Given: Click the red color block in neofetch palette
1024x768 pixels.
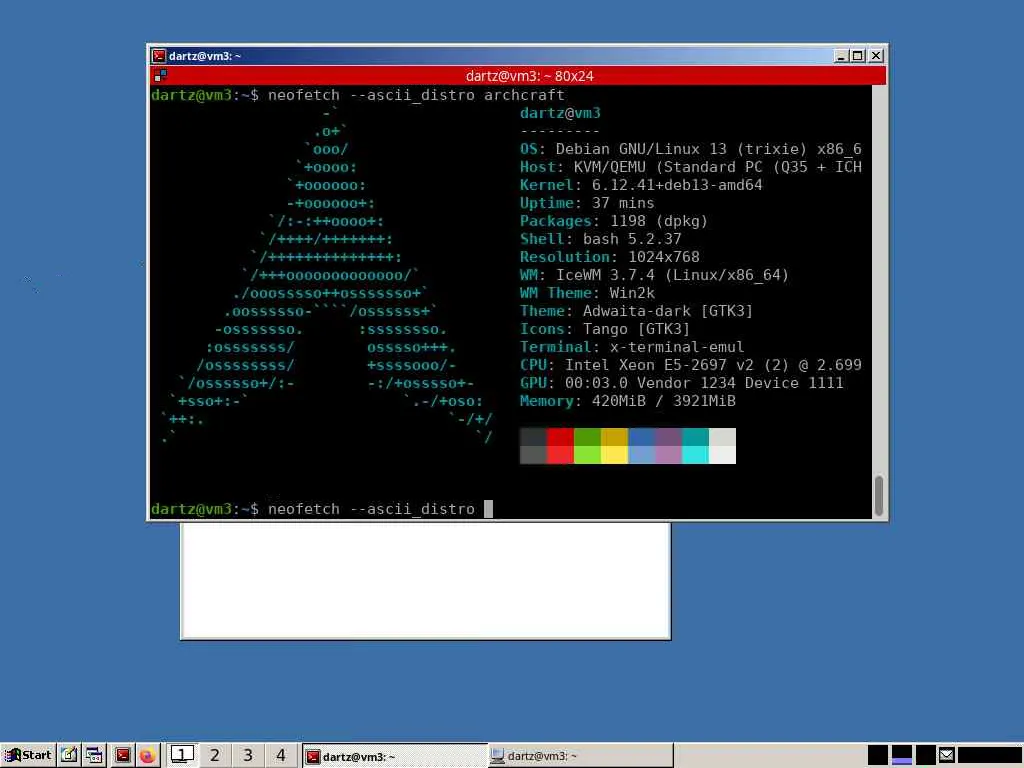Looking at the screenshot, I should click(x=560, y=437).
